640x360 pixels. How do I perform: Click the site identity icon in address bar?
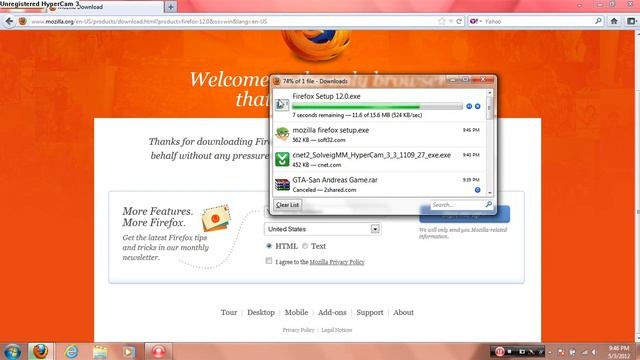pyautogui.click(x=23, y=21)
